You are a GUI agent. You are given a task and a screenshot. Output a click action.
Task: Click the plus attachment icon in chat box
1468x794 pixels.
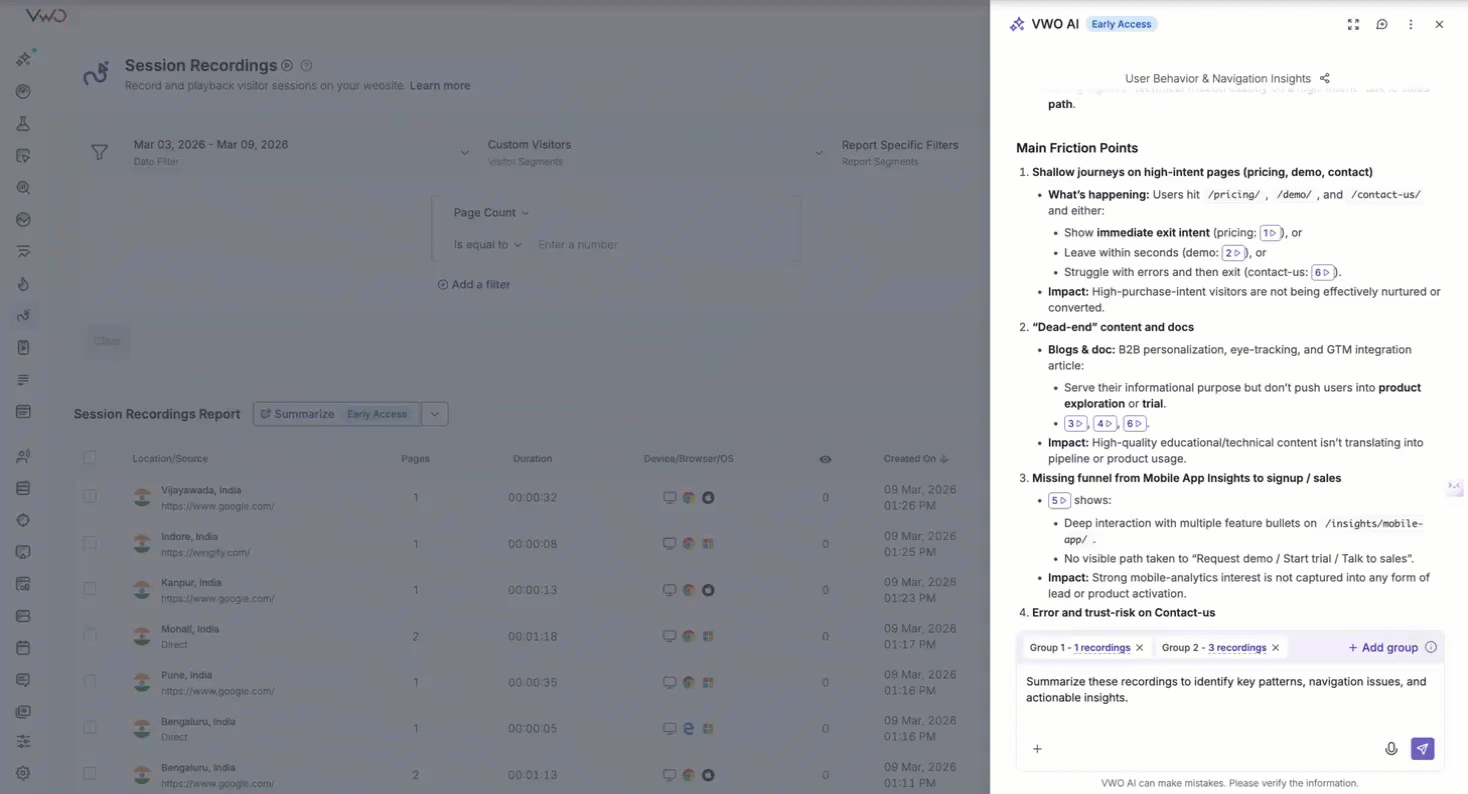click(x=1037, y=748)
